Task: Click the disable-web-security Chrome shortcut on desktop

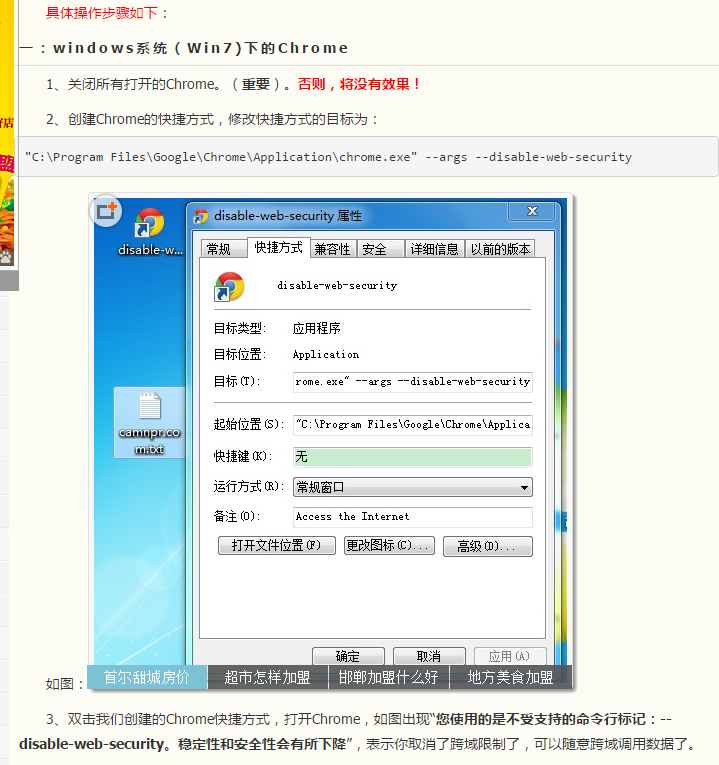Action: pyautogui.click(x=150, y=232)
